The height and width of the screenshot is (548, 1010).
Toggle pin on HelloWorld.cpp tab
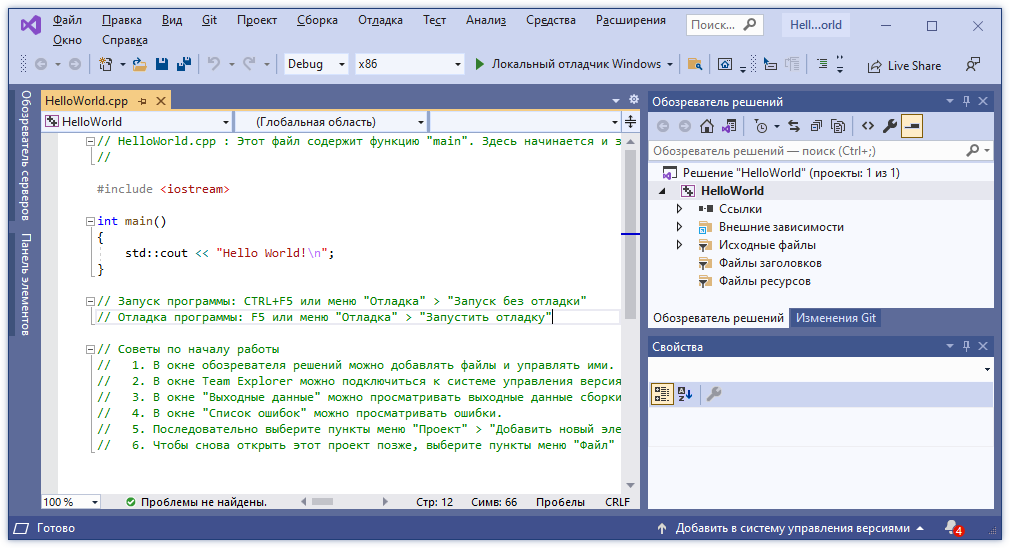pos(143,101)
